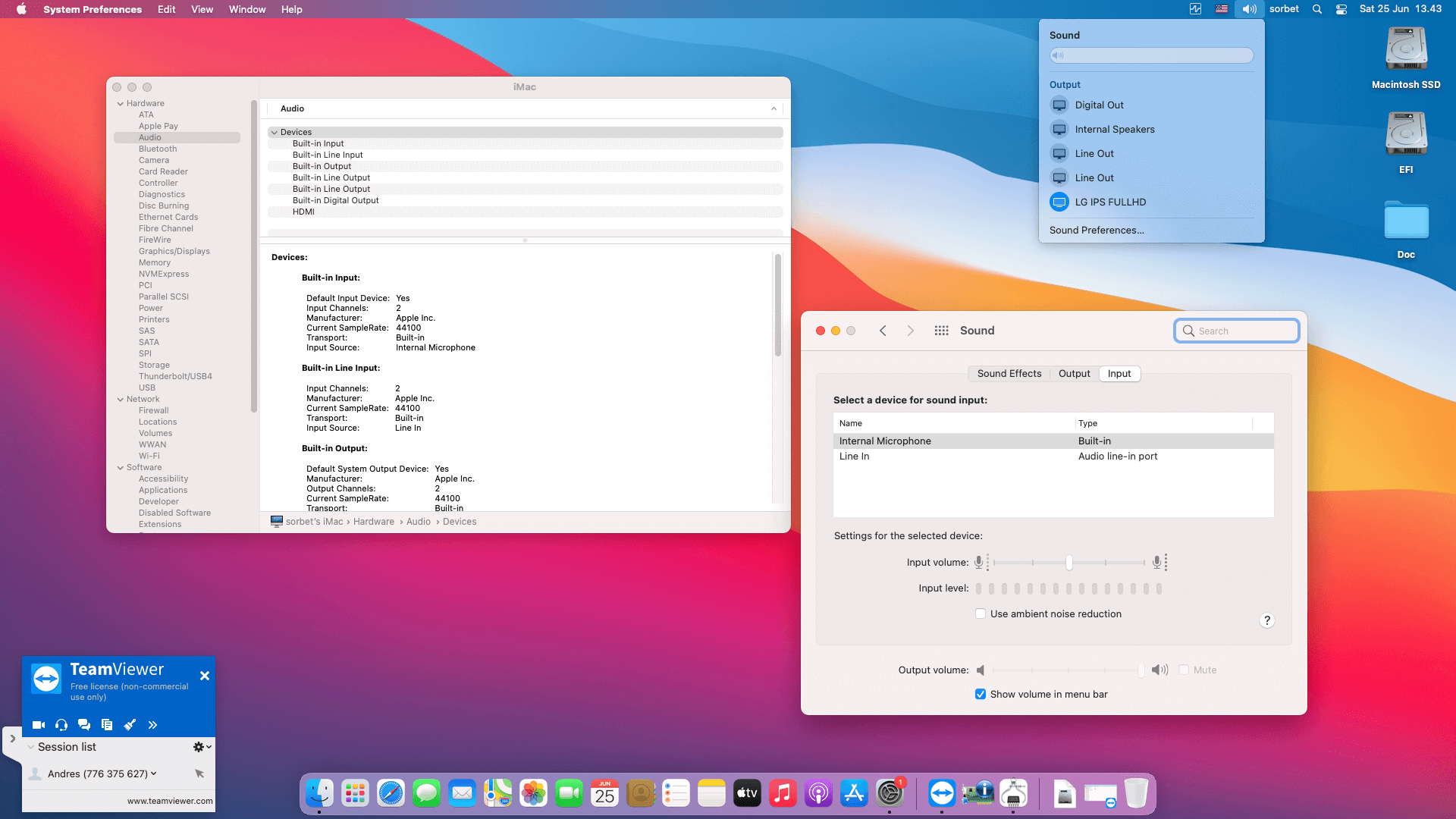This screenshot has width=1456, height=819.
Task: Click the back arrow in Sound preferences
Action: [x=883, y=331]
